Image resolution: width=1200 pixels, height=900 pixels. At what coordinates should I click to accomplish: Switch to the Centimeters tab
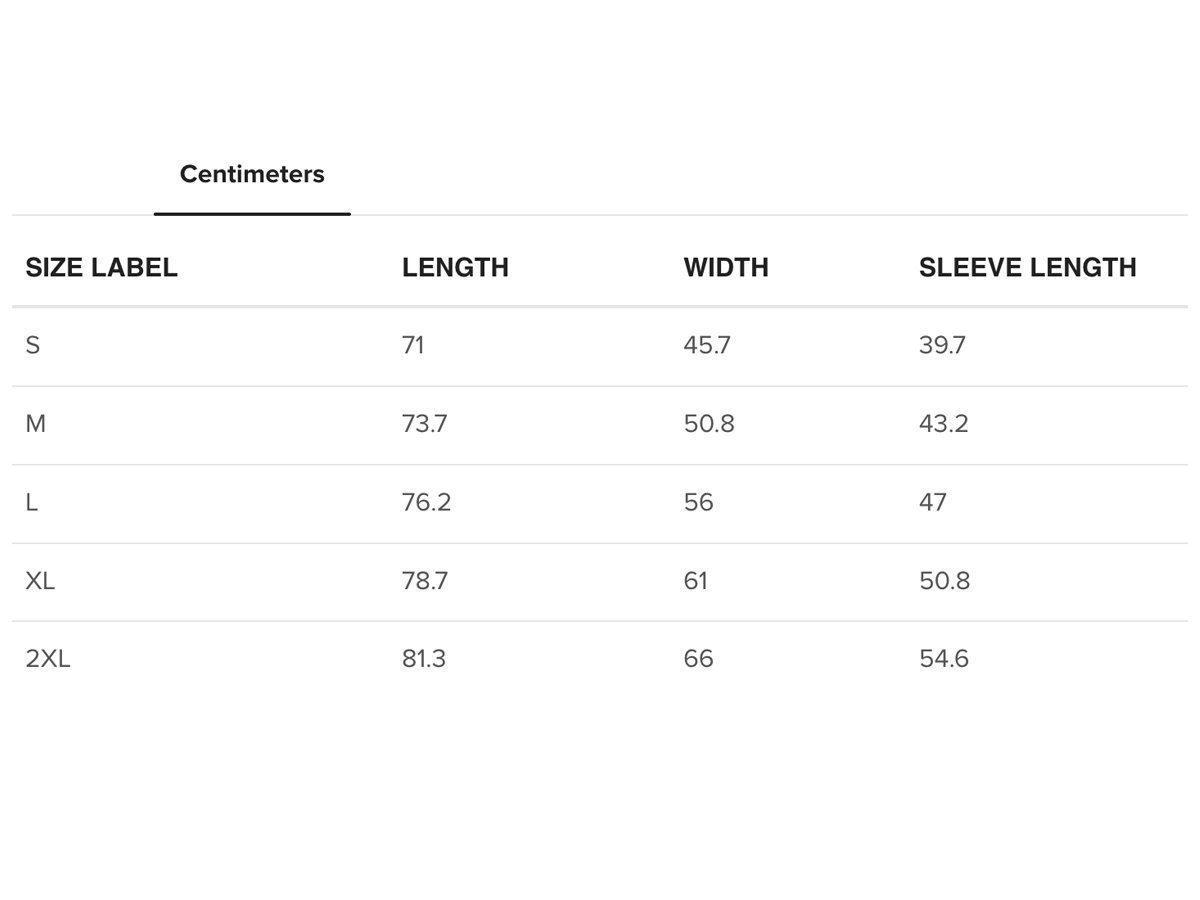[252, 174]
